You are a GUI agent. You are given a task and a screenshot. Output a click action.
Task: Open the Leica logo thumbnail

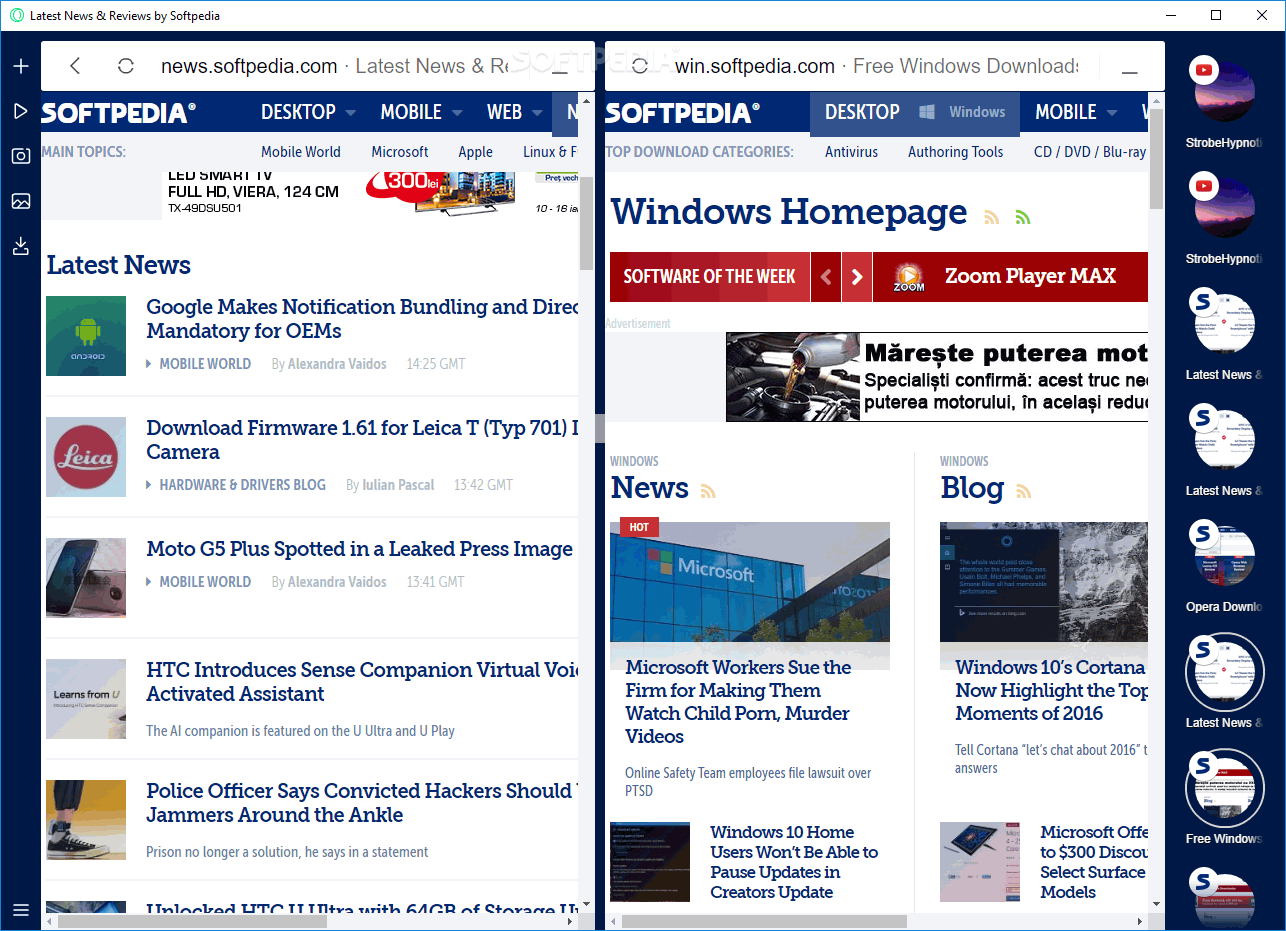pos(86,457)
